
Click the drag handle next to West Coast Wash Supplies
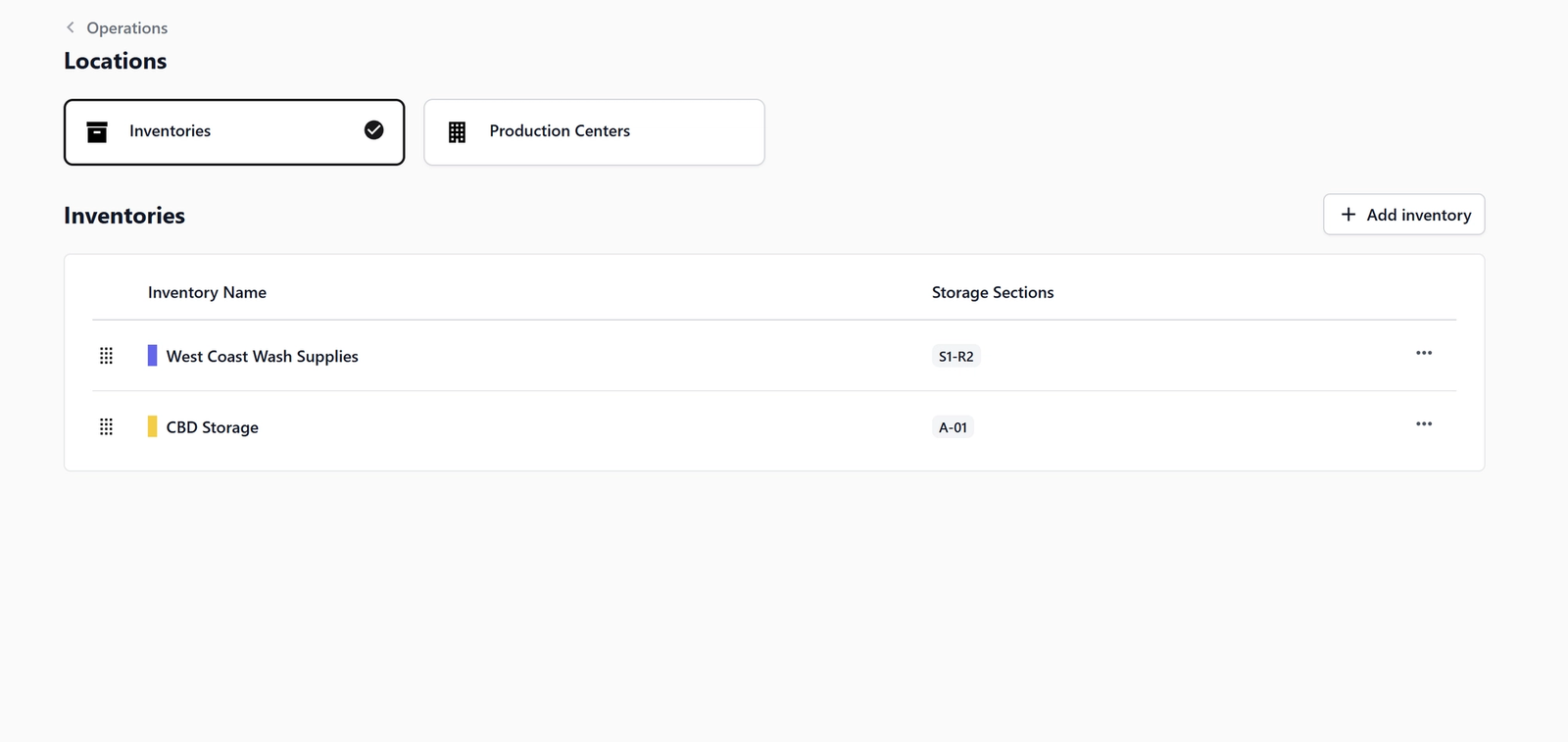[106, 356]
